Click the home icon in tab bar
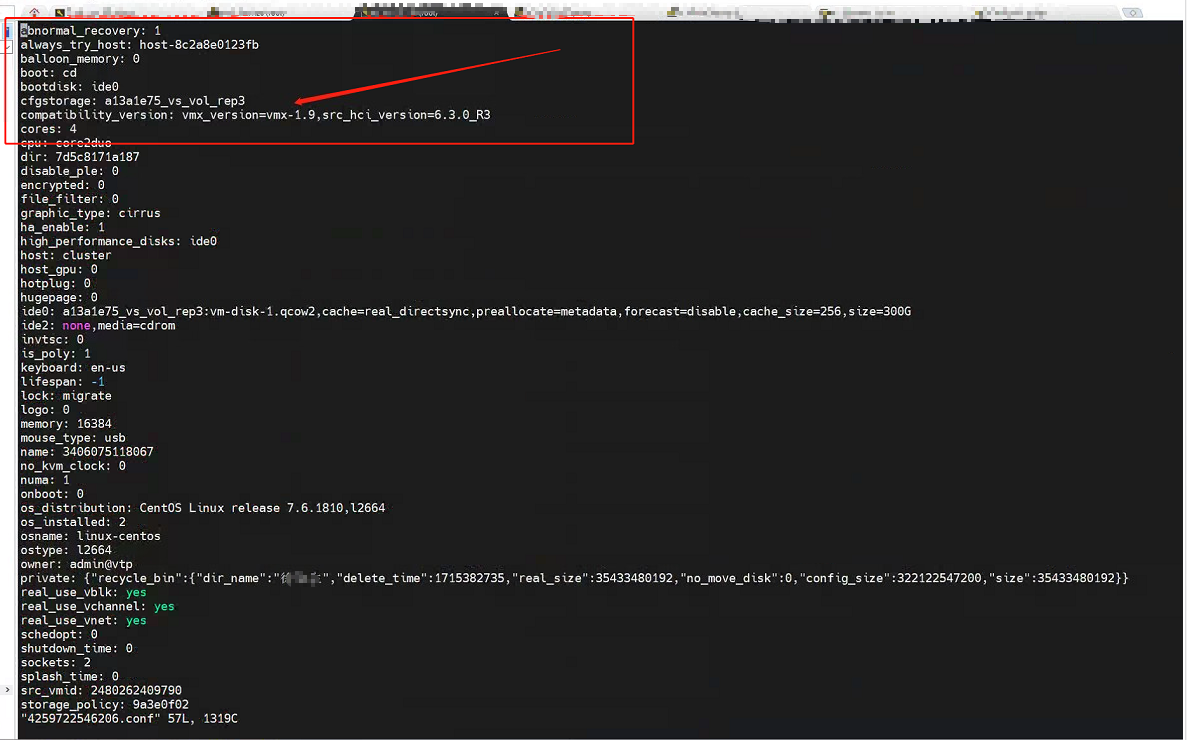 34,12
